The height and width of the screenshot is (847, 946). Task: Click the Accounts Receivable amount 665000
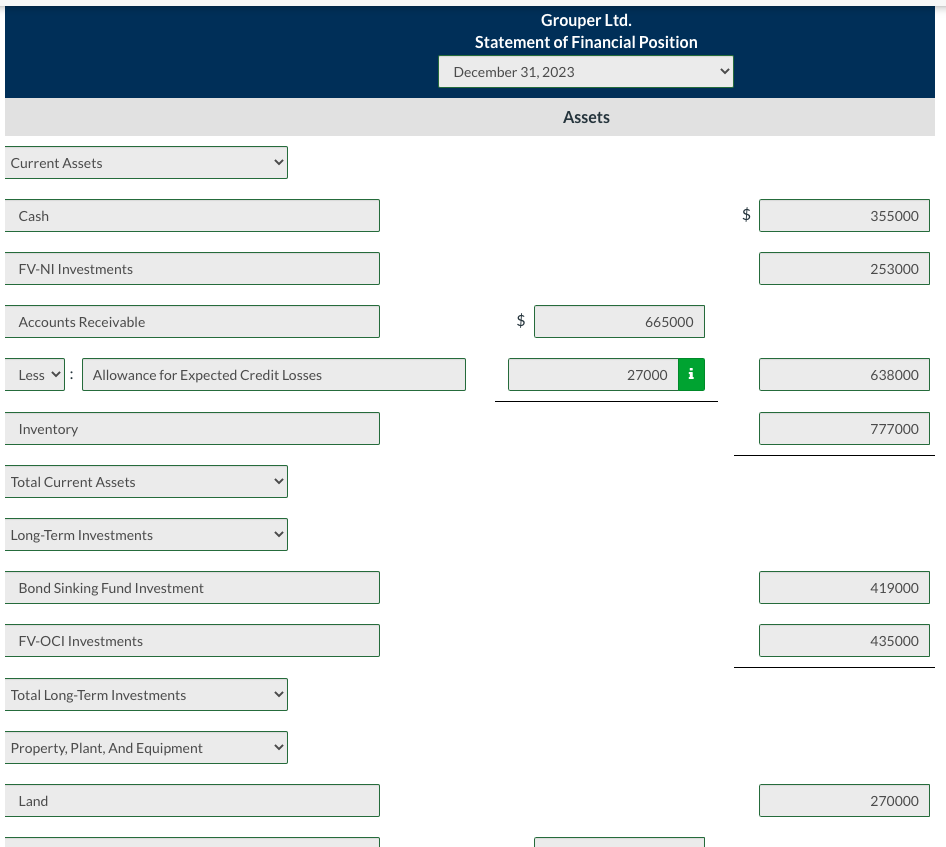click(x=619, y=322)
